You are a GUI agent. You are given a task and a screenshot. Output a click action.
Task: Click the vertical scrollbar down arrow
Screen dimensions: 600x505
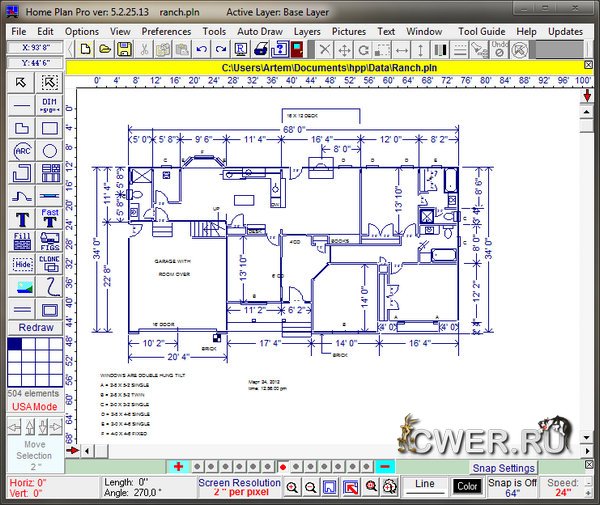pos(586,449)
